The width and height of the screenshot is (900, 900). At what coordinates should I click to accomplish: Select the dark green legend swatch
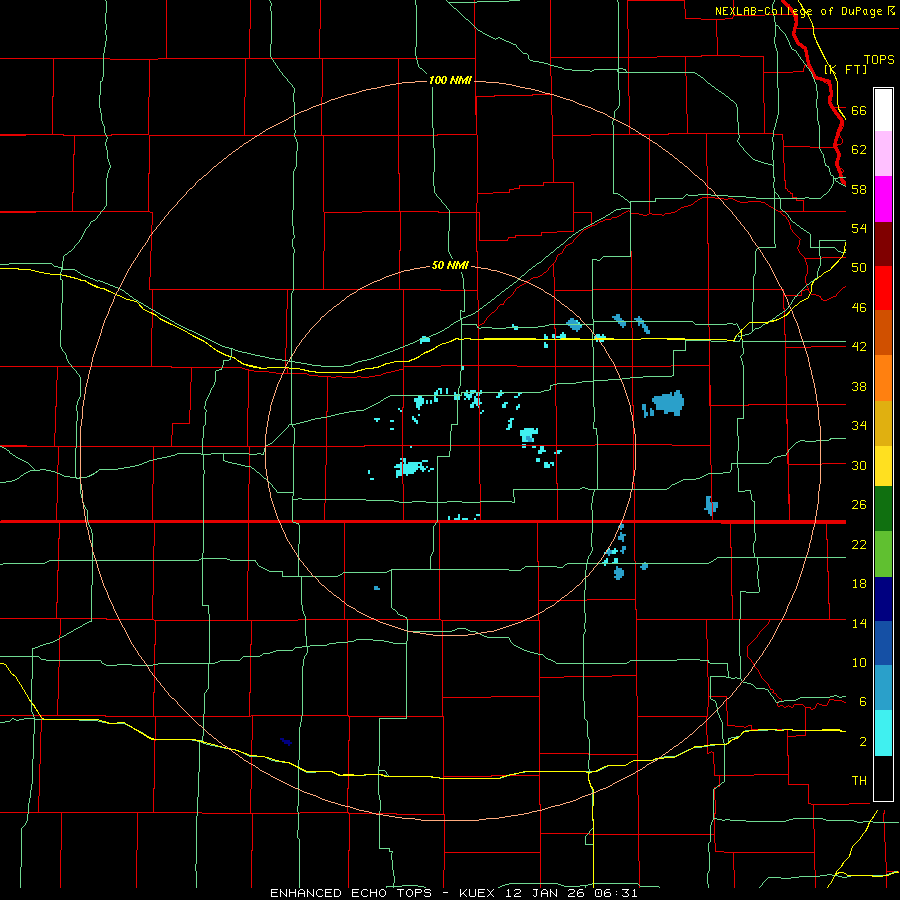coord(883,509)
